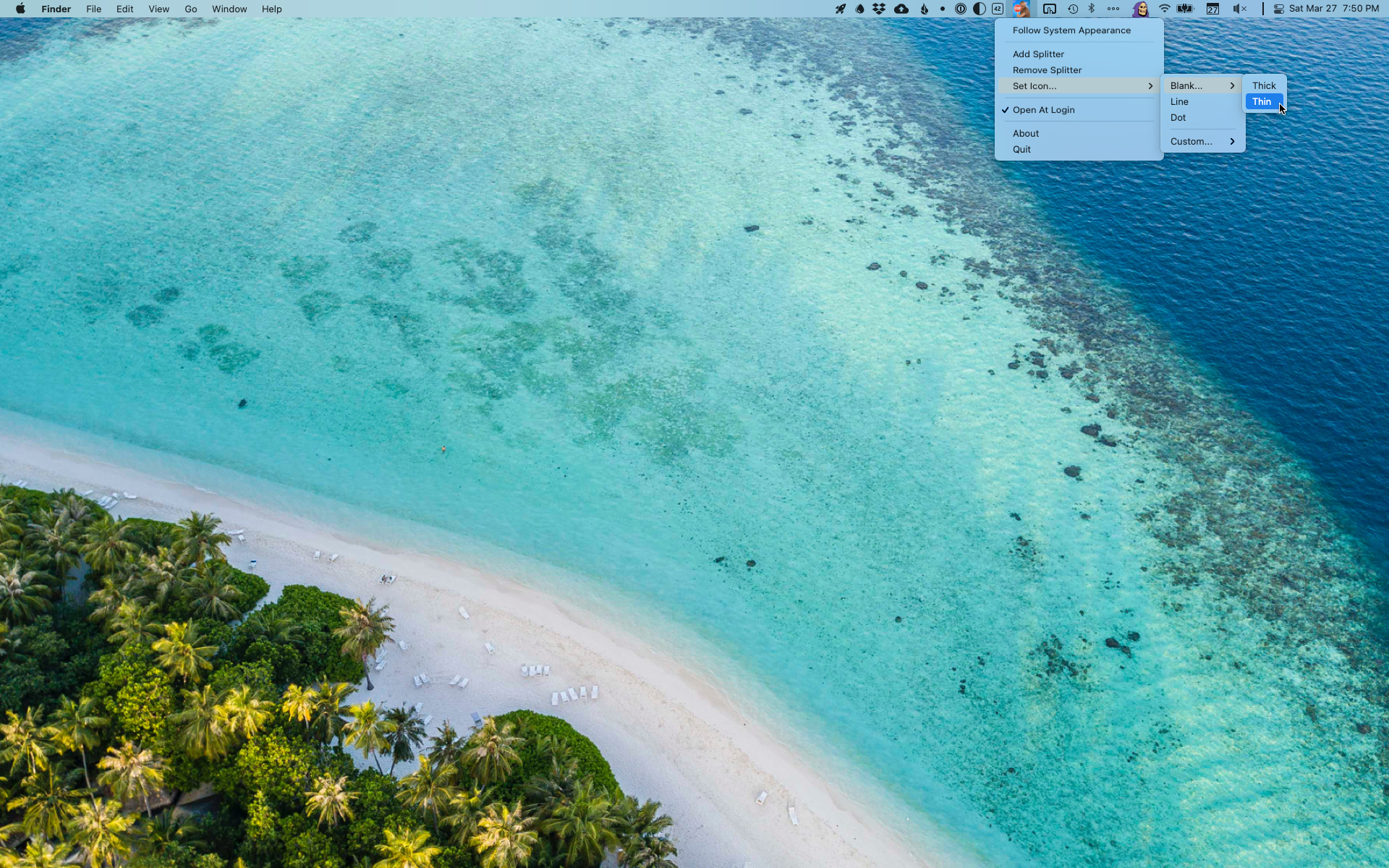The image size is (1389, 868).
Task: Open the Help menu
Action: point(272,9)
